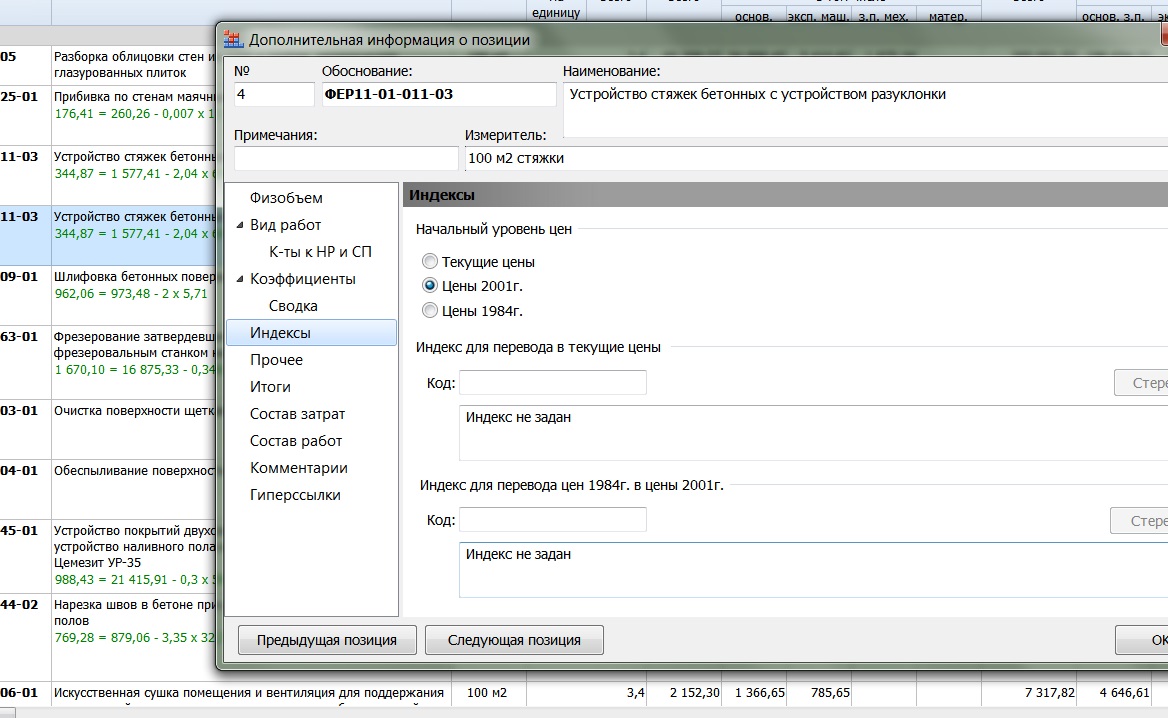Open the 'Гиперссылки' section
Viewport: 1168px width, 718px height.
coord(295,495)
